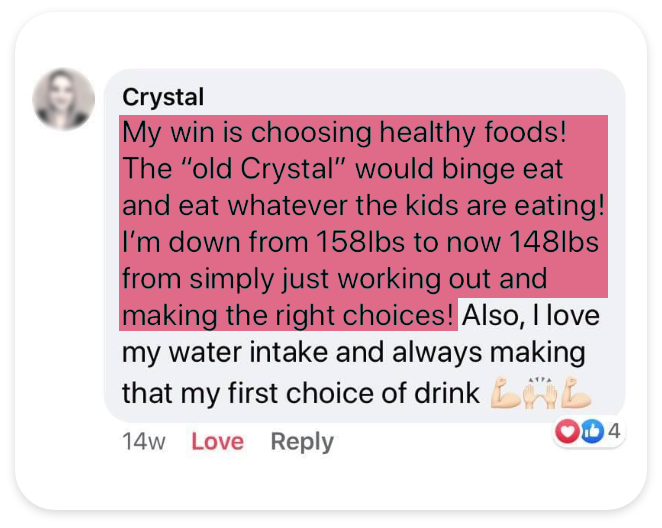Click the left flexed bicep emoji
This screenshot has width=662, height=528.
(x=505, y=393)
